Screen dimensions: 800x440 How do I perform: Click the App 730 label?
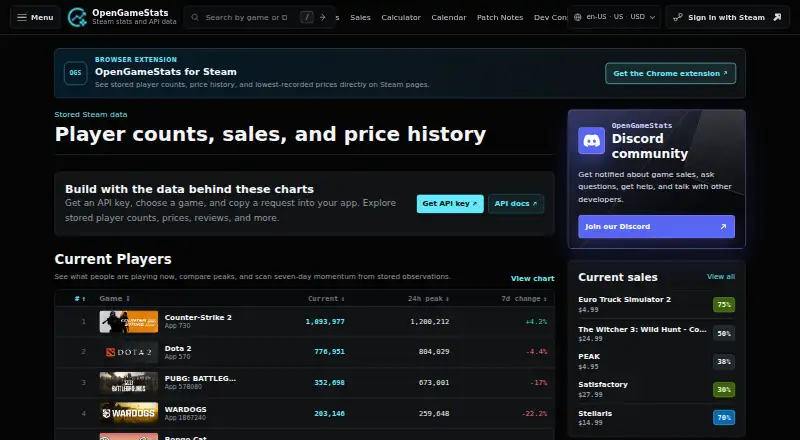pos(178,326)
